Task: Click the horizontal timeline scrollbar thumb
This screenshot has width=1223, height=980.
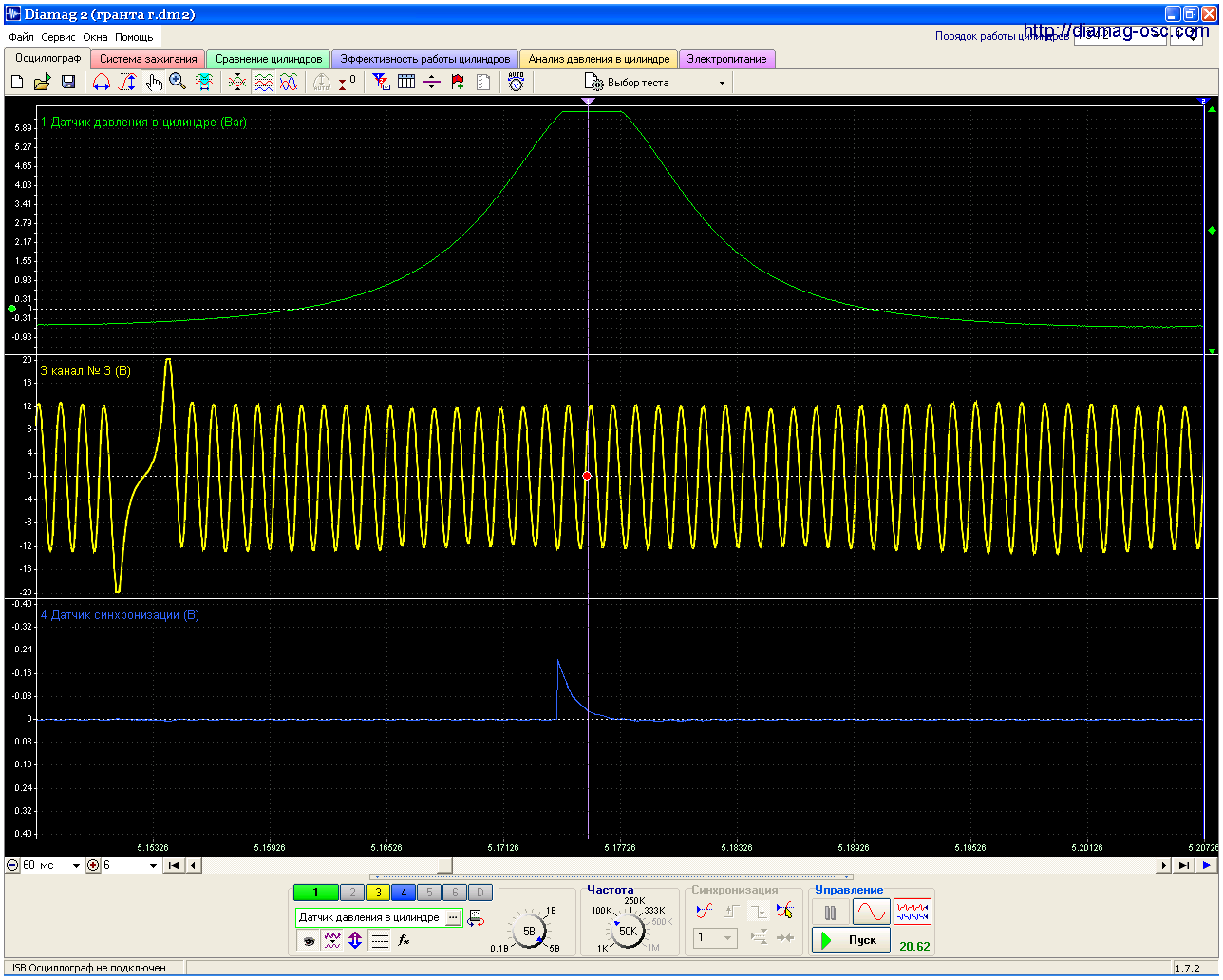Action: click(x=444, y=865)
